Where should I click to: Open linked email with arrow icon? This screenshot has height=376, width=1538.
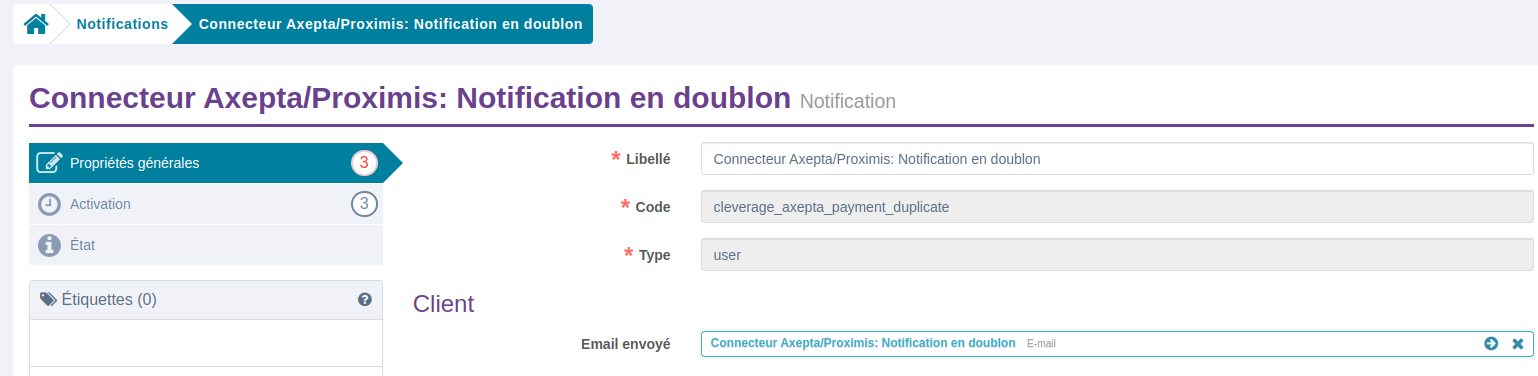point(1491,344)
